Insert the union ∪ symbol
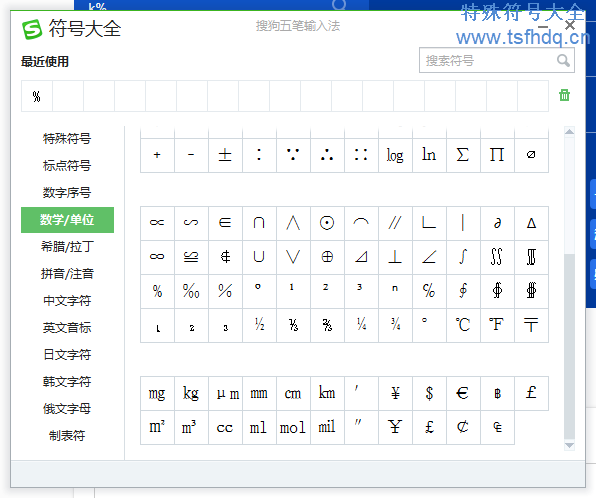The height and width of the screenshot is (498, 596). point(259,257)
